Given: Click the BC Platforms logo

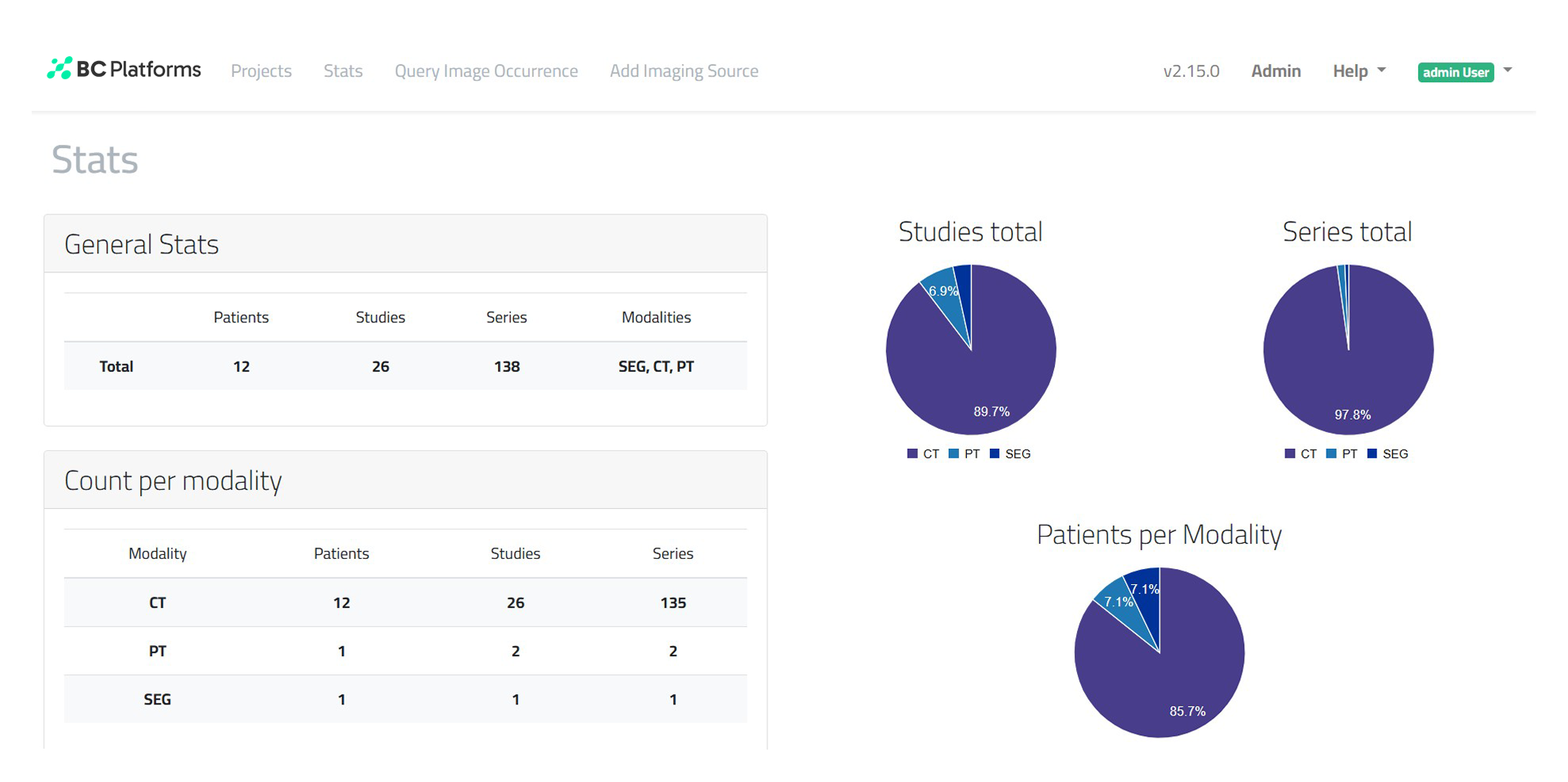Looking at the screenshot, I should tap(124, 70).
